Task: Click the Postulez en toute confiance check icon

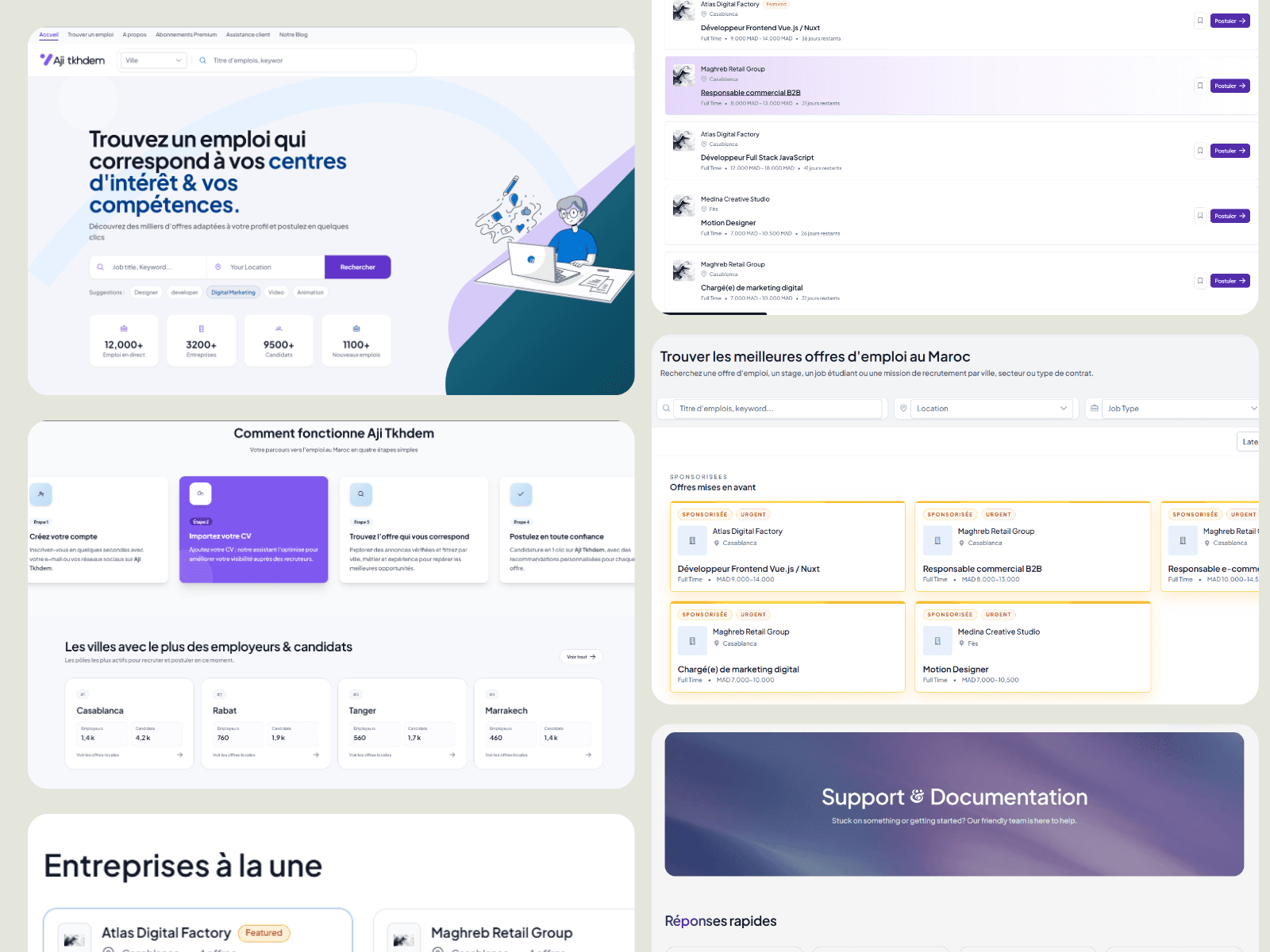Action: point(521,493)
